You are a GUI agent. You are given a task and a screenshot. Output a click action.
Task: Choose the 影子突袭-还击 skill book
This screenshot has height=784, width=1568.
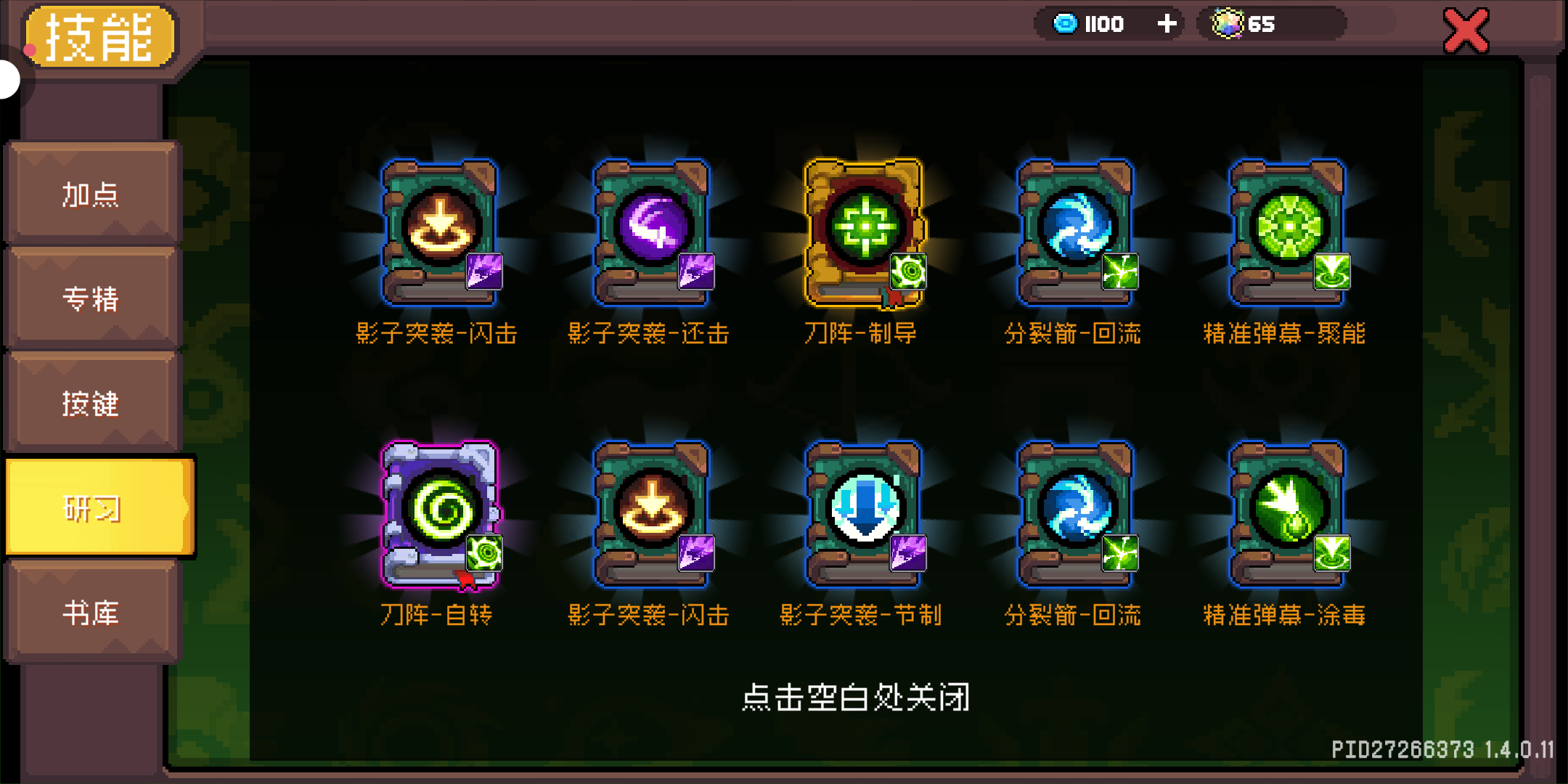click(652, 232)
